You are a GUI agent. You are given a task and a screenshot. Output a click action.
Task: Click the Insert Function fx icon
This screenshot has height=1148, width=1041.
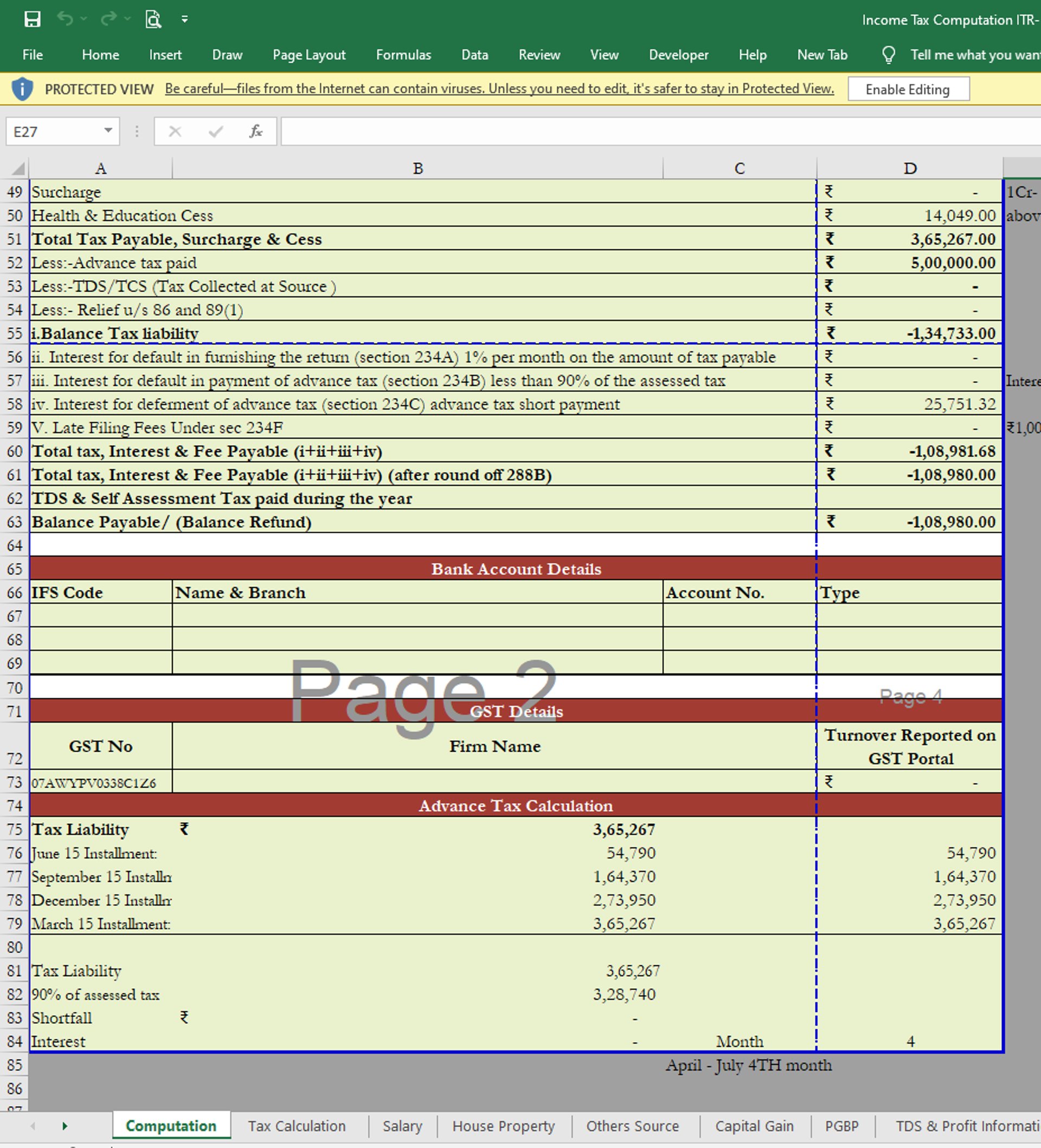click(256, 132)
